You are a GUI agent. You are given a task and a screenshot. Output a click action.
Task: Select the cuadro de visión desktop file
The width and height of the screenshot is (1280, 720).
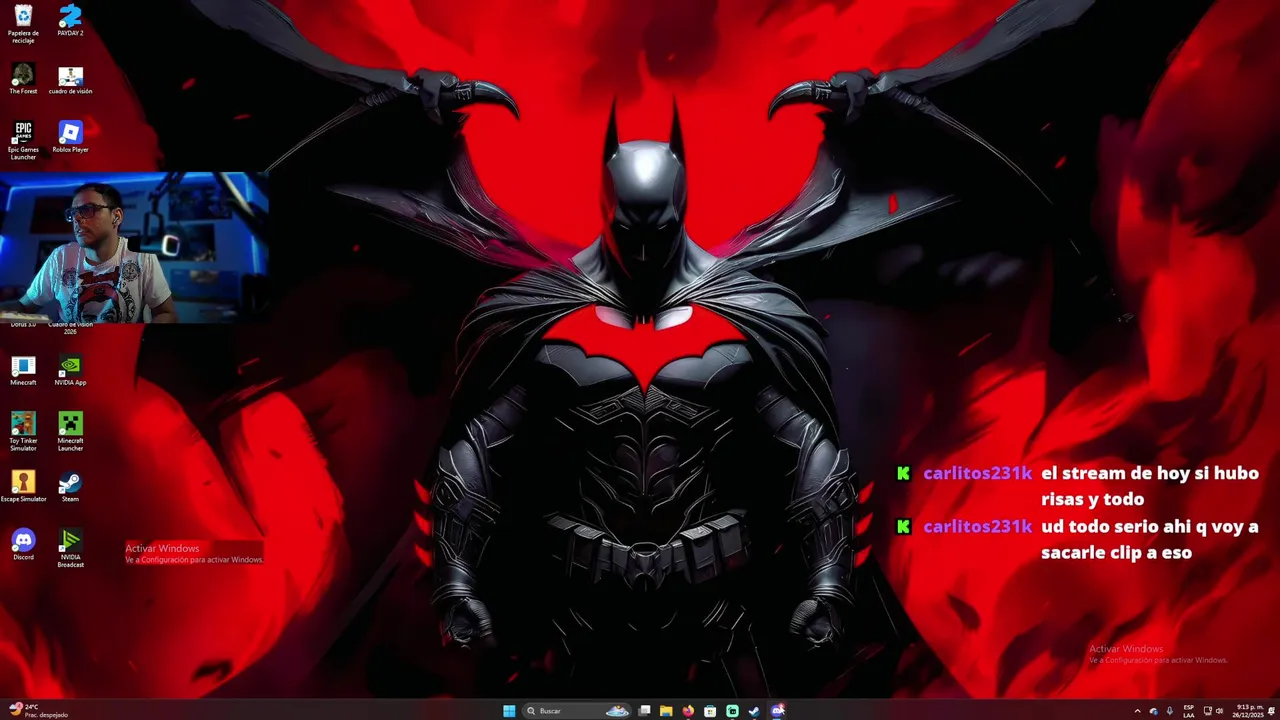click(70, 80)
